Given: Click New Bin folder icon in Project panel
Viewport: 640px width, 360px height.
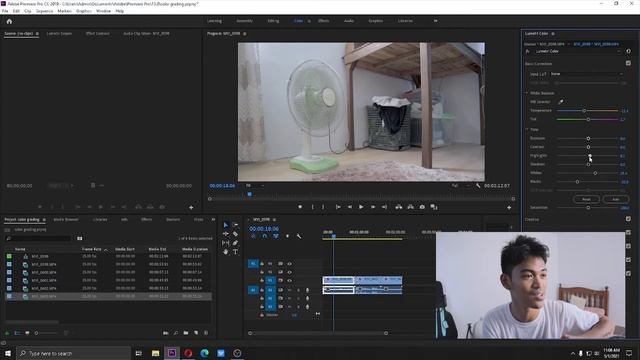Looking at the screenshot, I should tap(186, 333).
